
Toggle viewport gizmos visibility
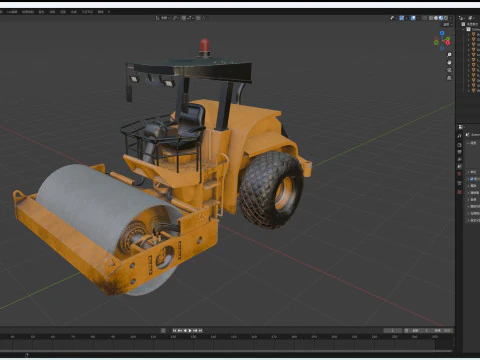coord(402,18)
